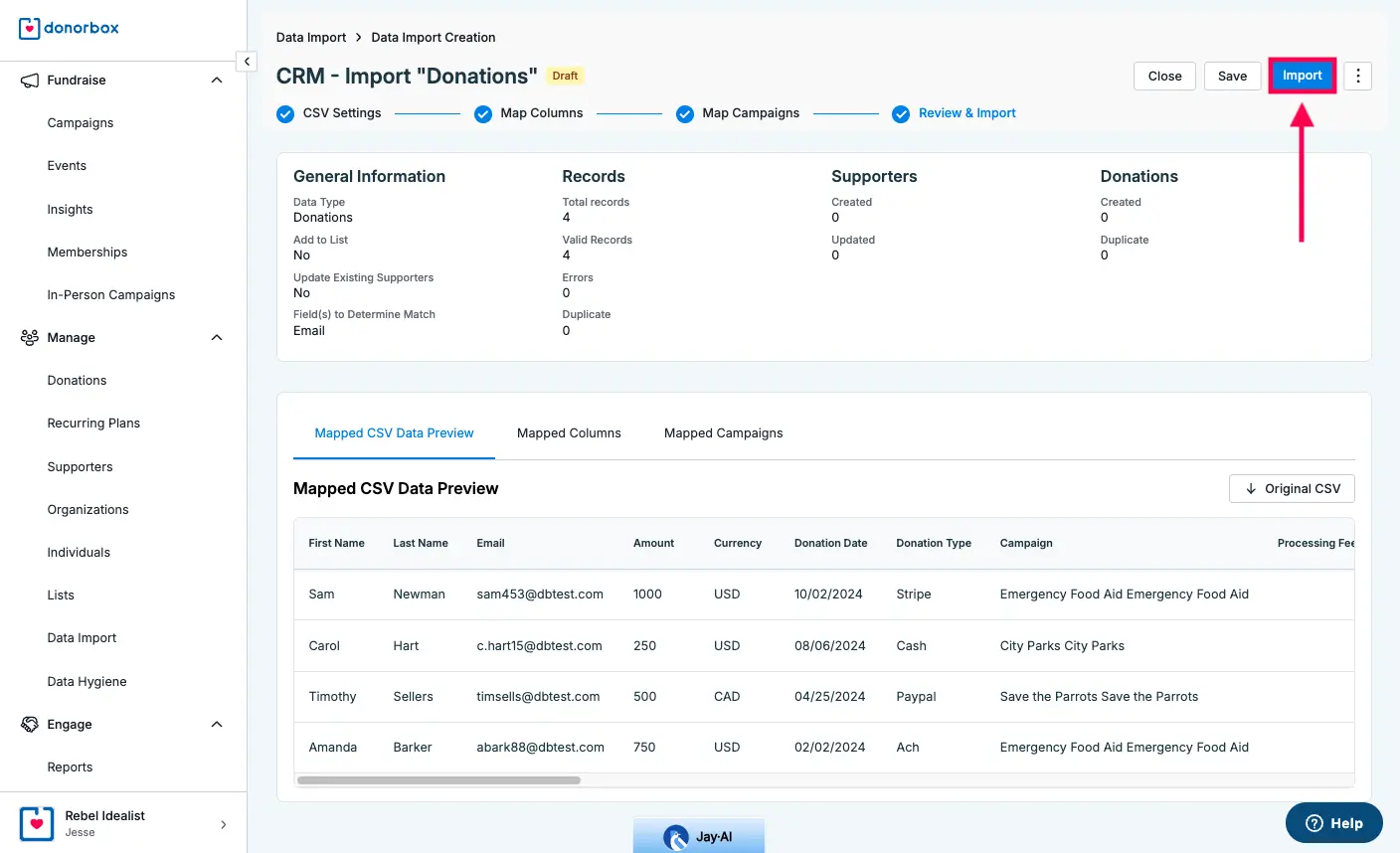Viewport: 1400px width, 853px height.
Task: Expand the Rebel Idealist account options
Action: point(224,822)
